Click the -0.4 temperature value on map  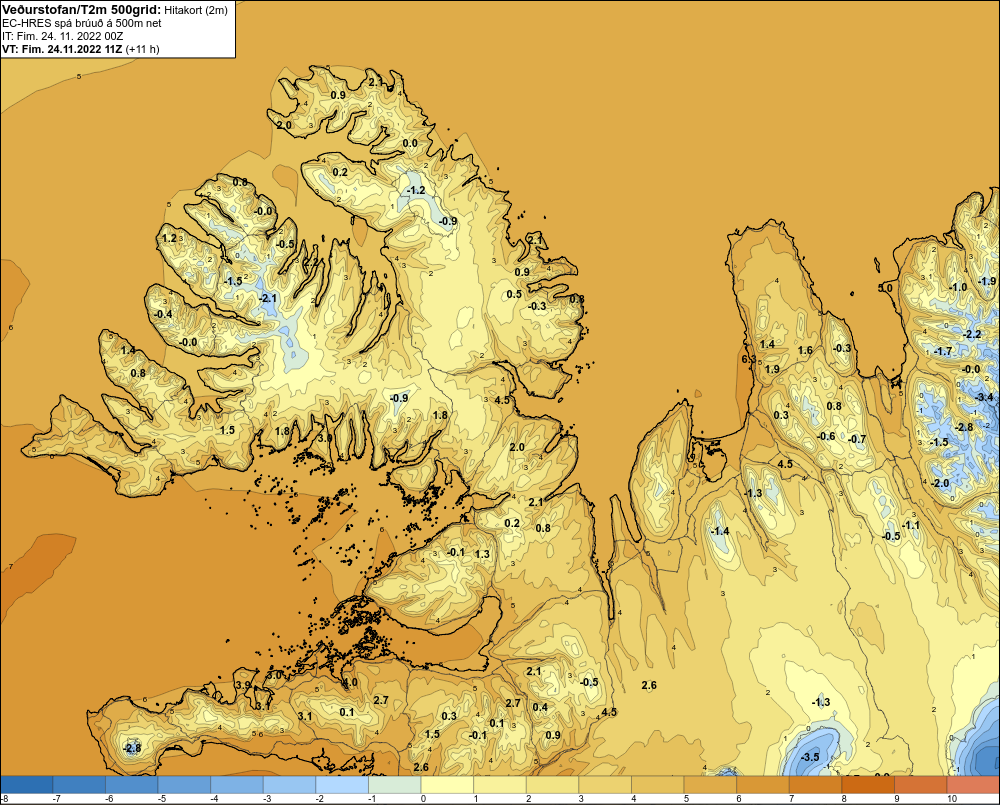163,314
